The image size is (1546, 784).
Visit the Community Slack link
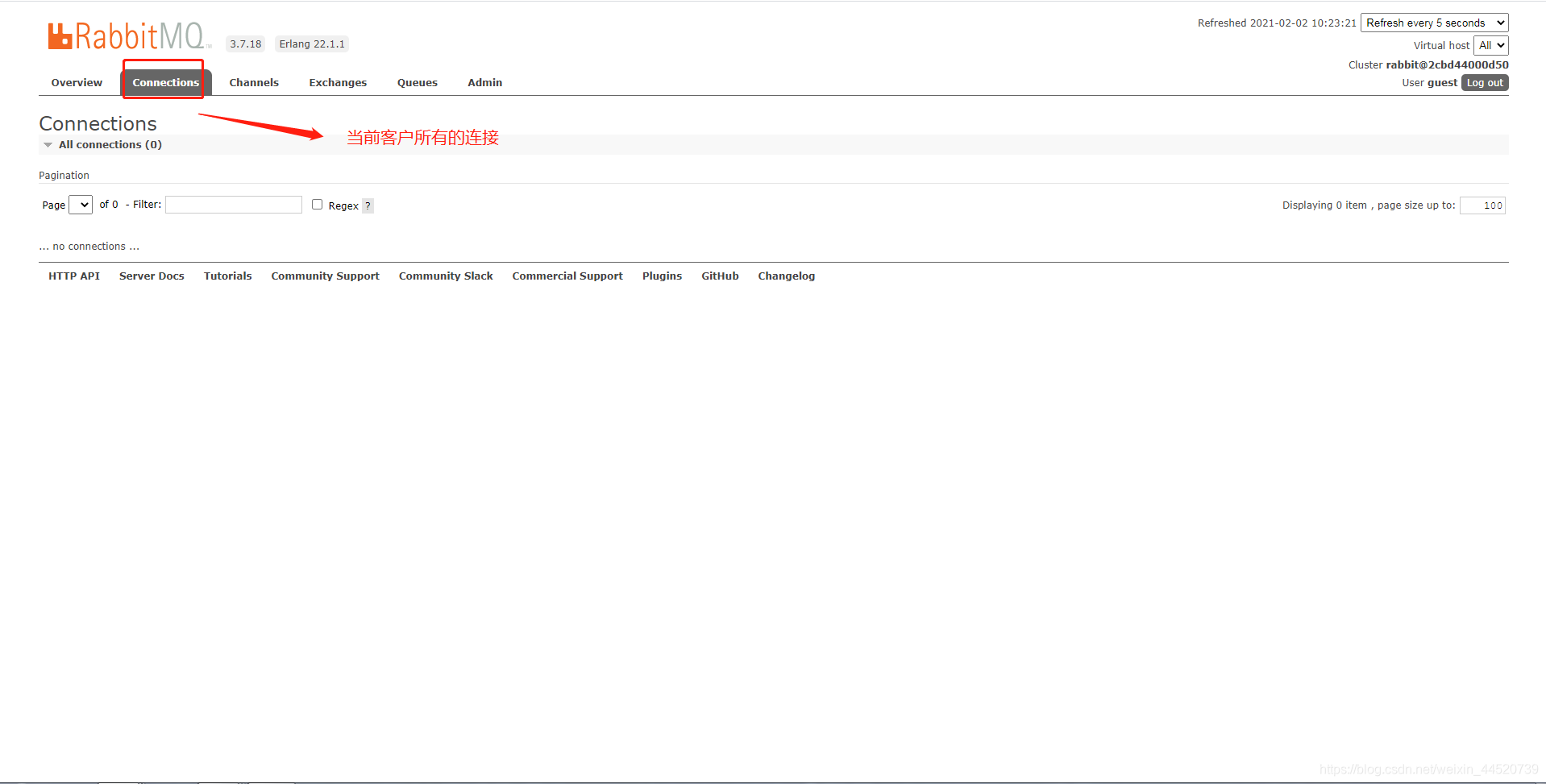446,276
